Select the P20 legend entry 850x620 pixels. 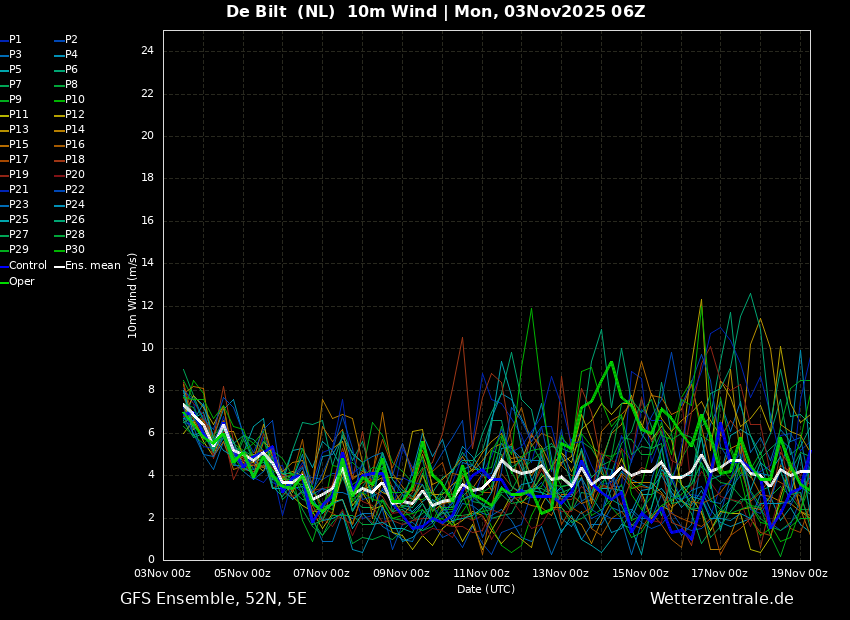coord(74,175)
